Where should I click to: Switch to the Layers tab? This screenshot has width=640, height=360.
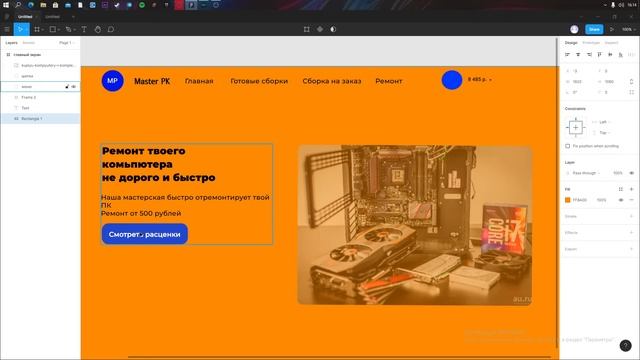(x=11, y=43)
